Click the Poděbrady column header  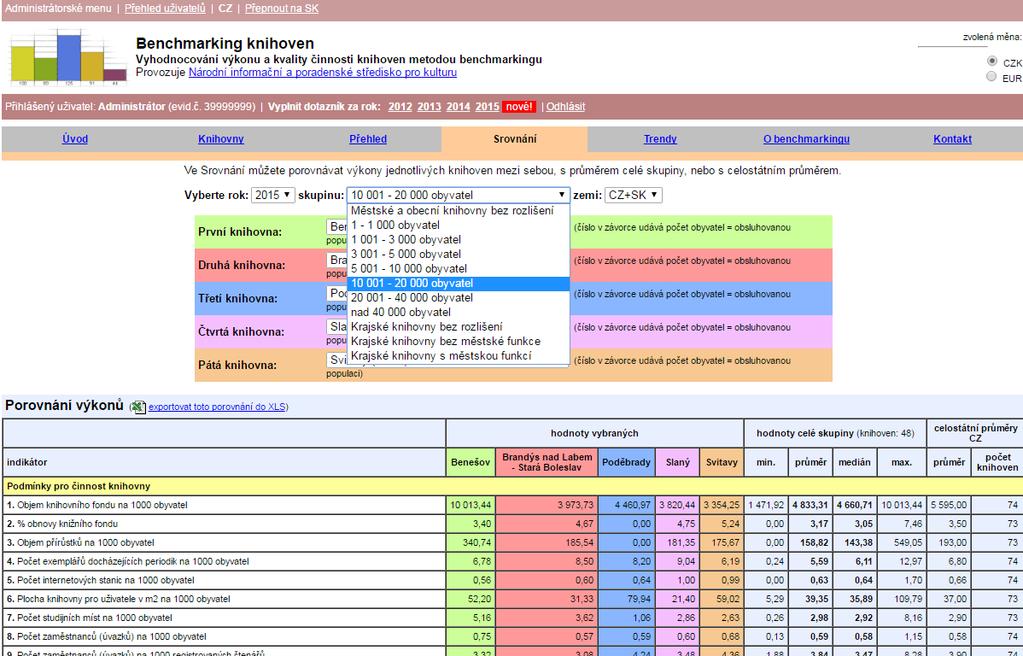(x=626, y=462)
